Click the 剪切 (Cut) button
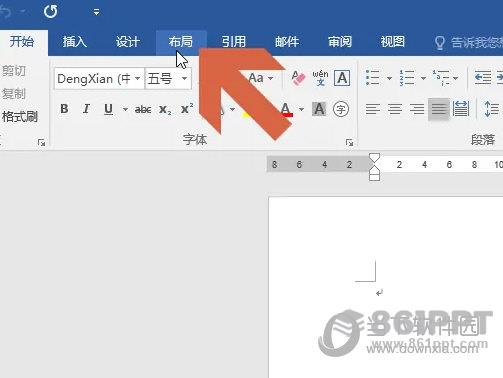Image resolution: width=503 pixels, height=378 pixels. point(14,71)
